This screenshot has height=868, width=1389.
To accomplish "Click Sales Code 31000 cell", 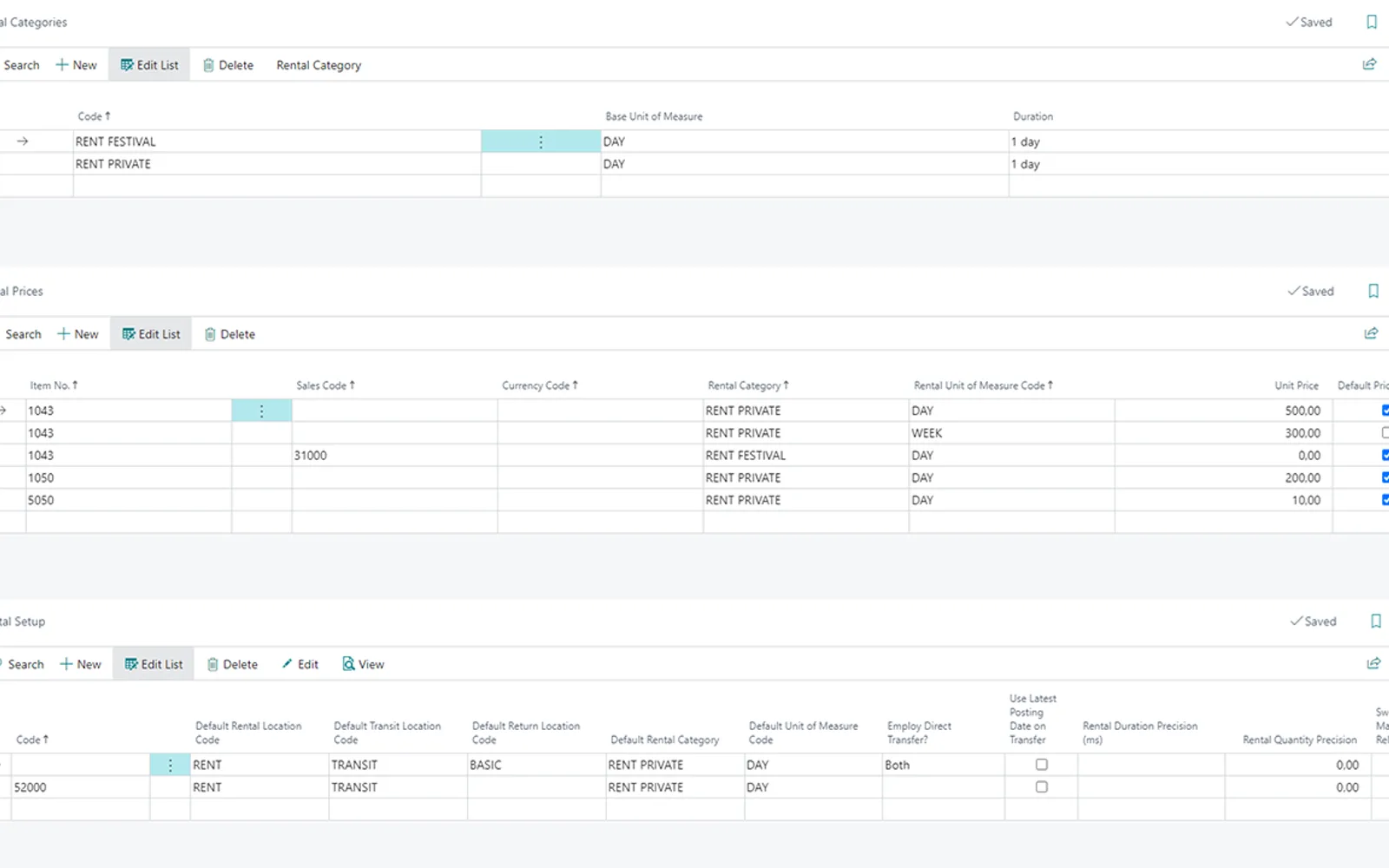I will click(394, 456).
